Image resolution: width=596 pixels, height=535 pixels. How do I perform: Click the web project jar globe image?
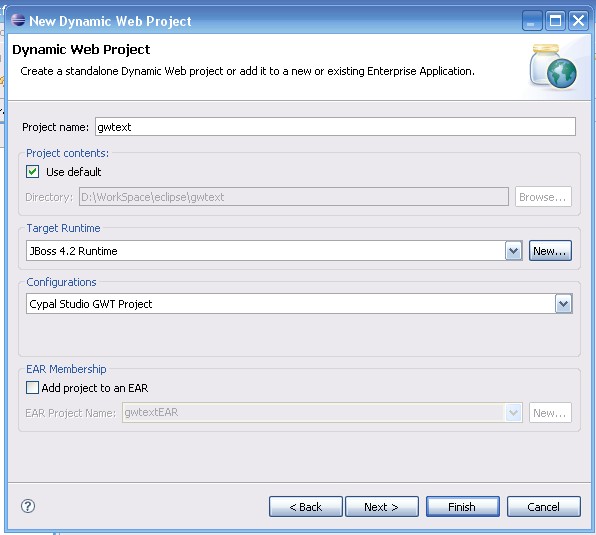tap(553, 66)
